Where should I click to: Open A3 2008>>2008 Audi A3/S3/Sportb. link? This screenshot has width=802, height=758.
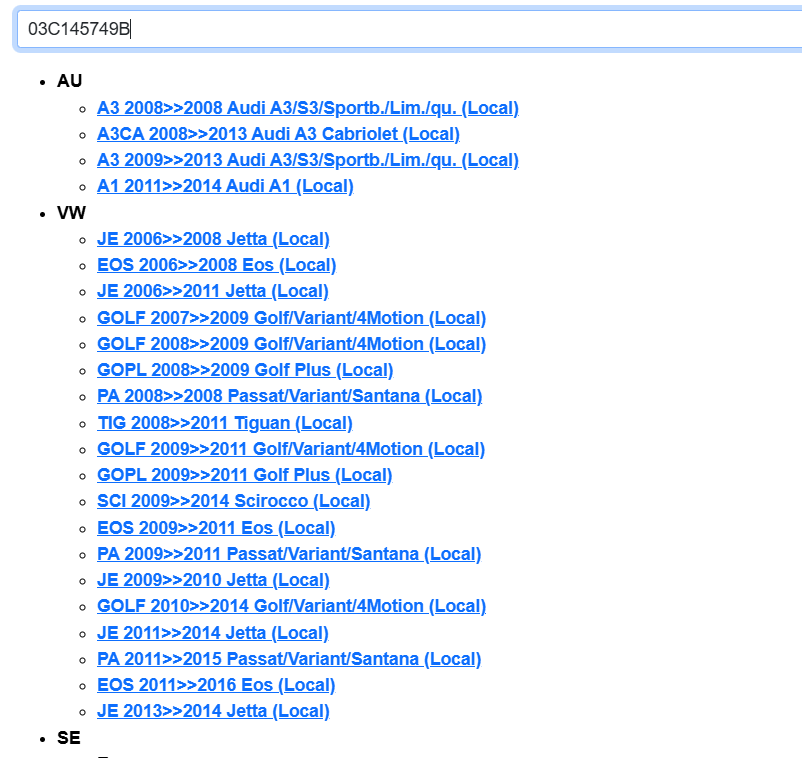[307, 108]
